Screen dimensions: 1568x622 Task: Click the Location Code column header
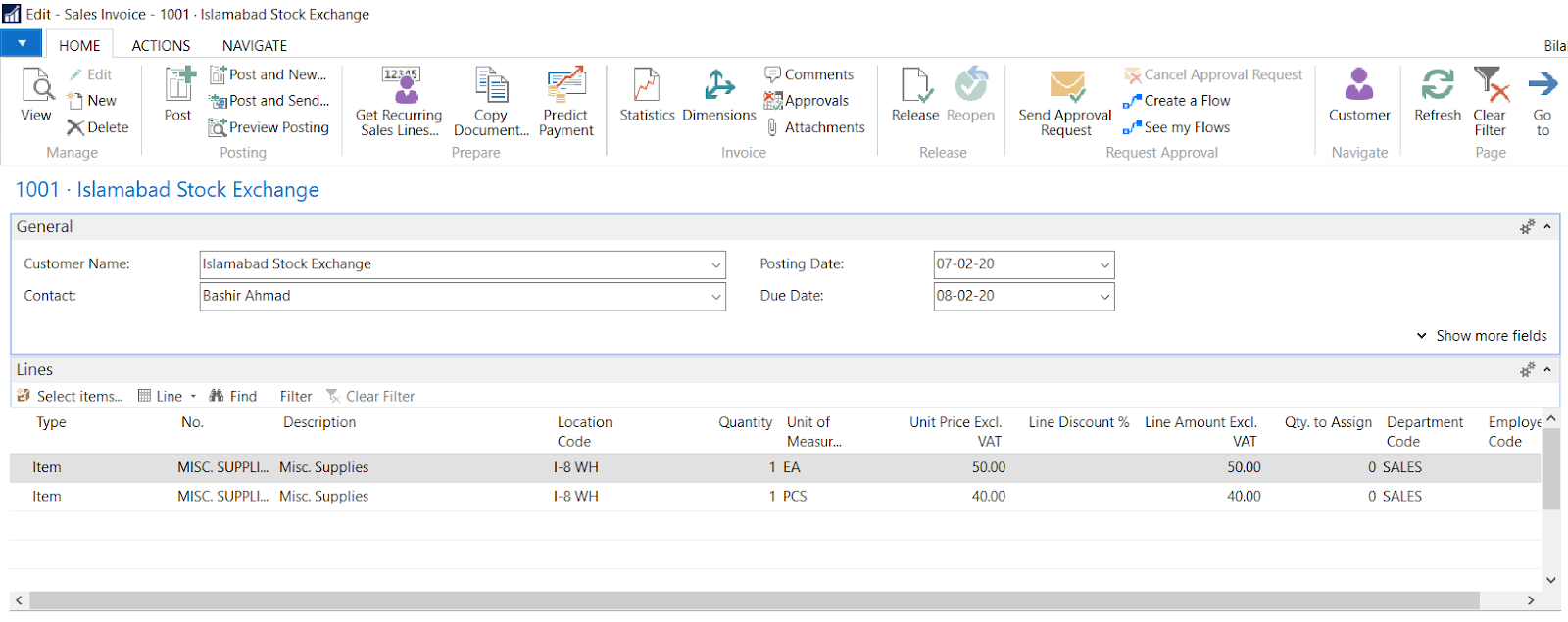(x=584, y=432)
